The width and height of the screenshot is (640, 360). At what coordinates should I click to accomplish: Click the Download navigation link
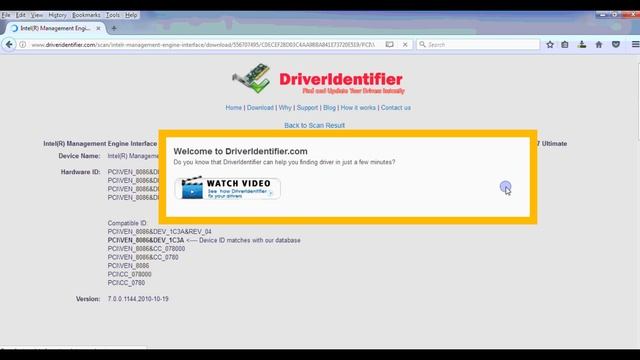[x=260, y=108]
